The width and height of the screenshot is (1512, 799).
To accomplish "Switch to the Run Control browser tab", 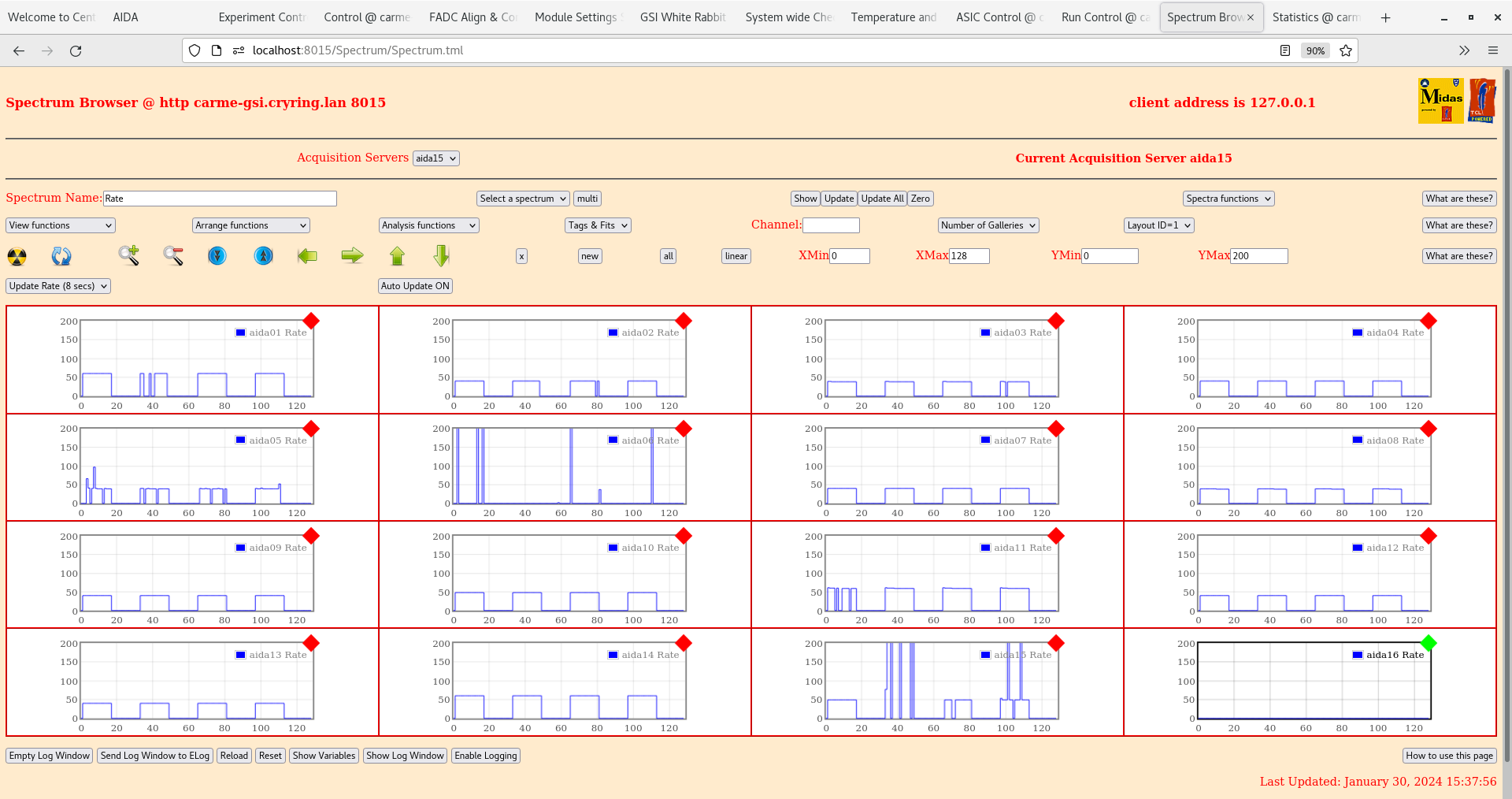I will [1104, 17].
